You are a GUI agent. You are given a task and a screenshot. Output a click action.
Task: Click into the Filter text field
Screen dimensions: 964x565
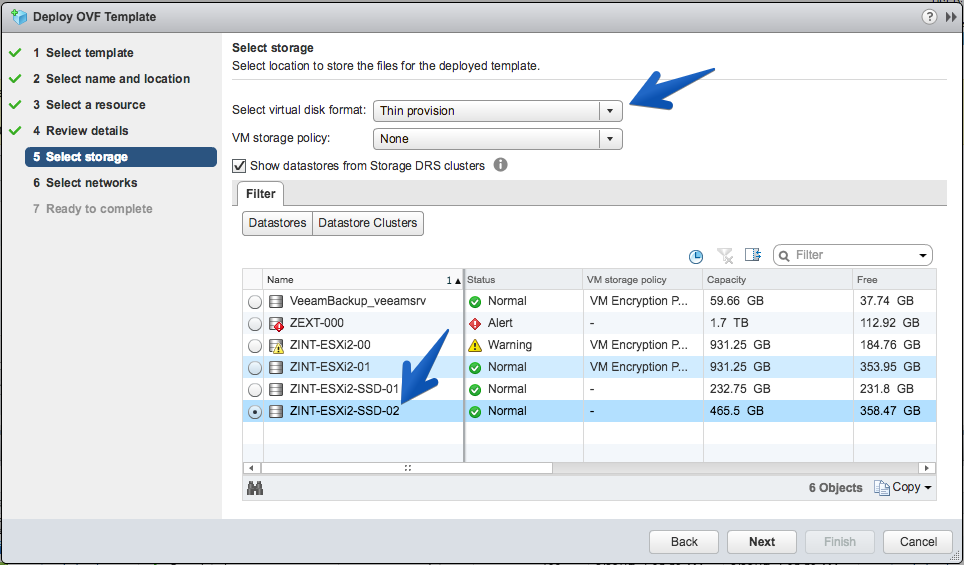[x=853, y=255]
